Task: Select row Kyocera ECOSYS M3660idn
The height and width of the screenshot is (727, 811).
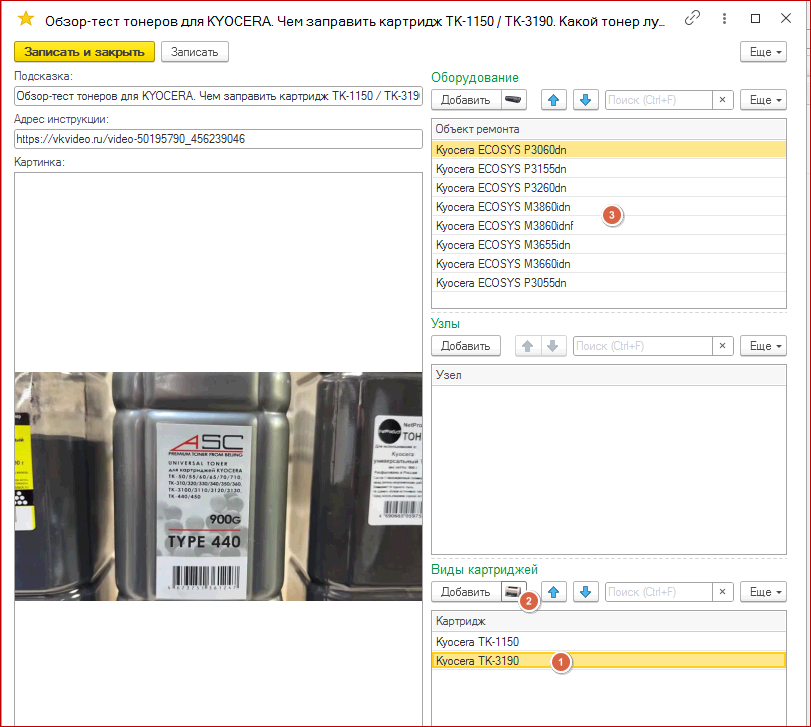Action: pyautogui.click(x=609, y=264)
